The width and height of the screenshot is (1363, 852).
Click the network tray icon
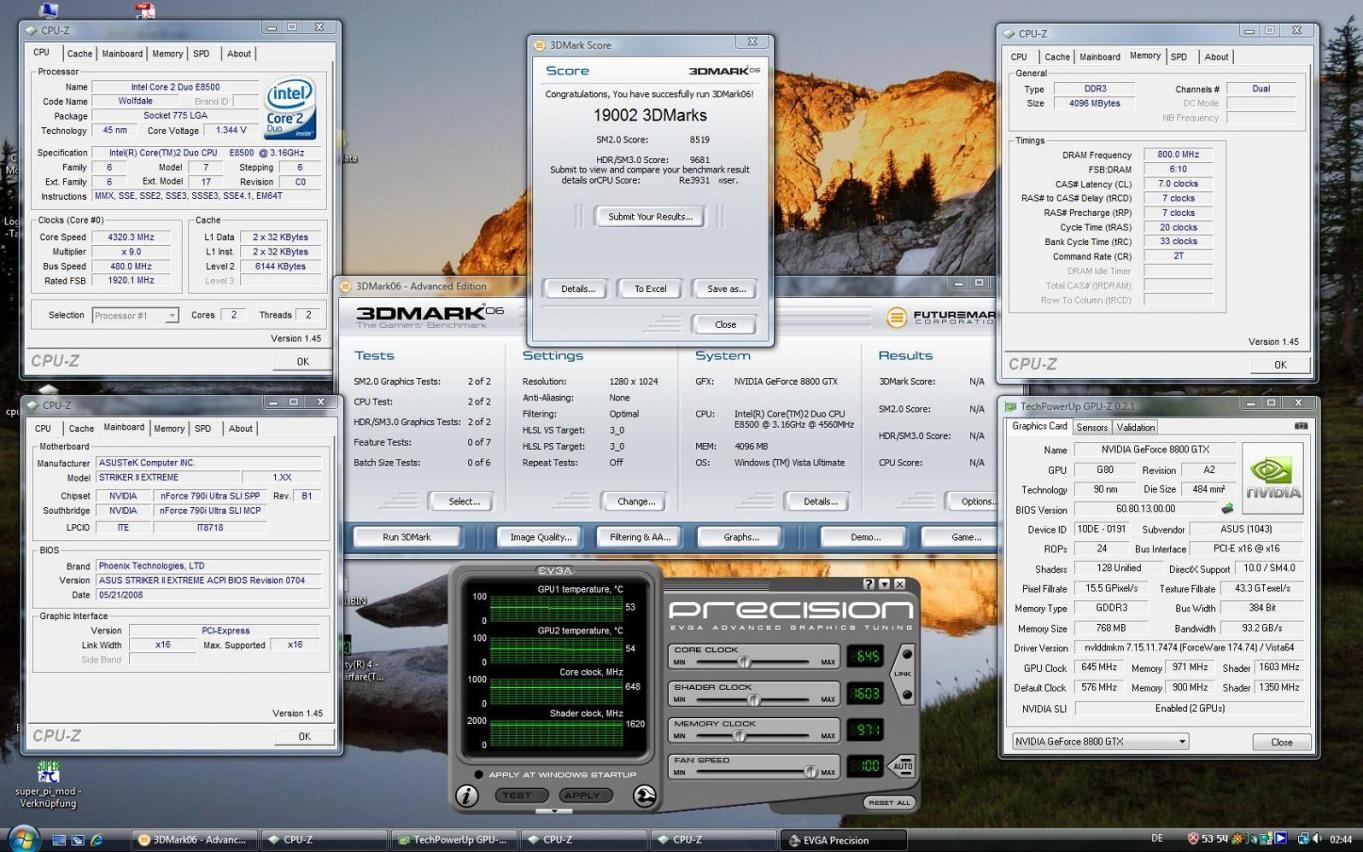pos(1303,839)
